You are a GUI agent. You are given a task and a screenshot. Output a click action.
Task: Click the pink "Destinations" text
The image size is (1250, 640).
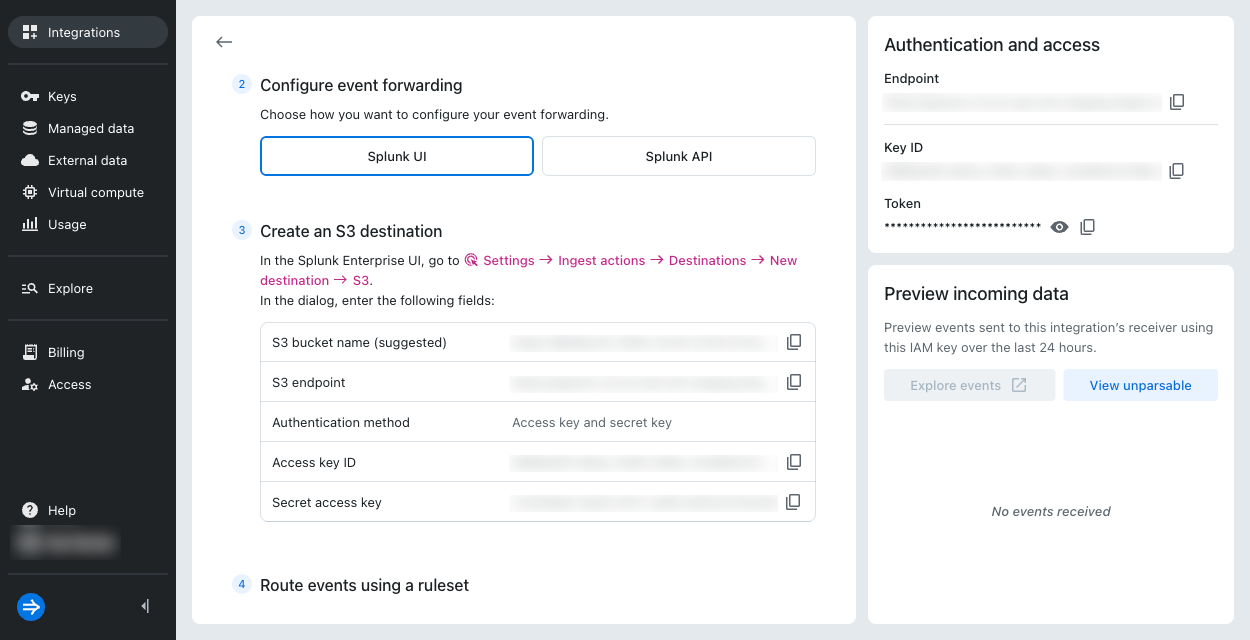(708, 260)
